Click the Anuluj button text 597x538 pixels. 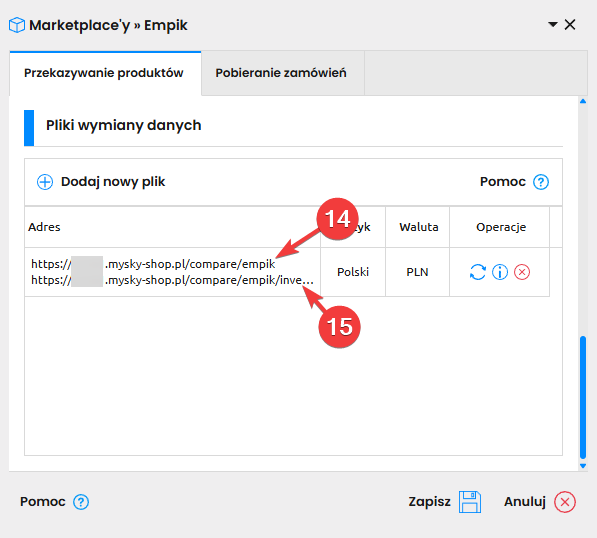tap(525, 502)
